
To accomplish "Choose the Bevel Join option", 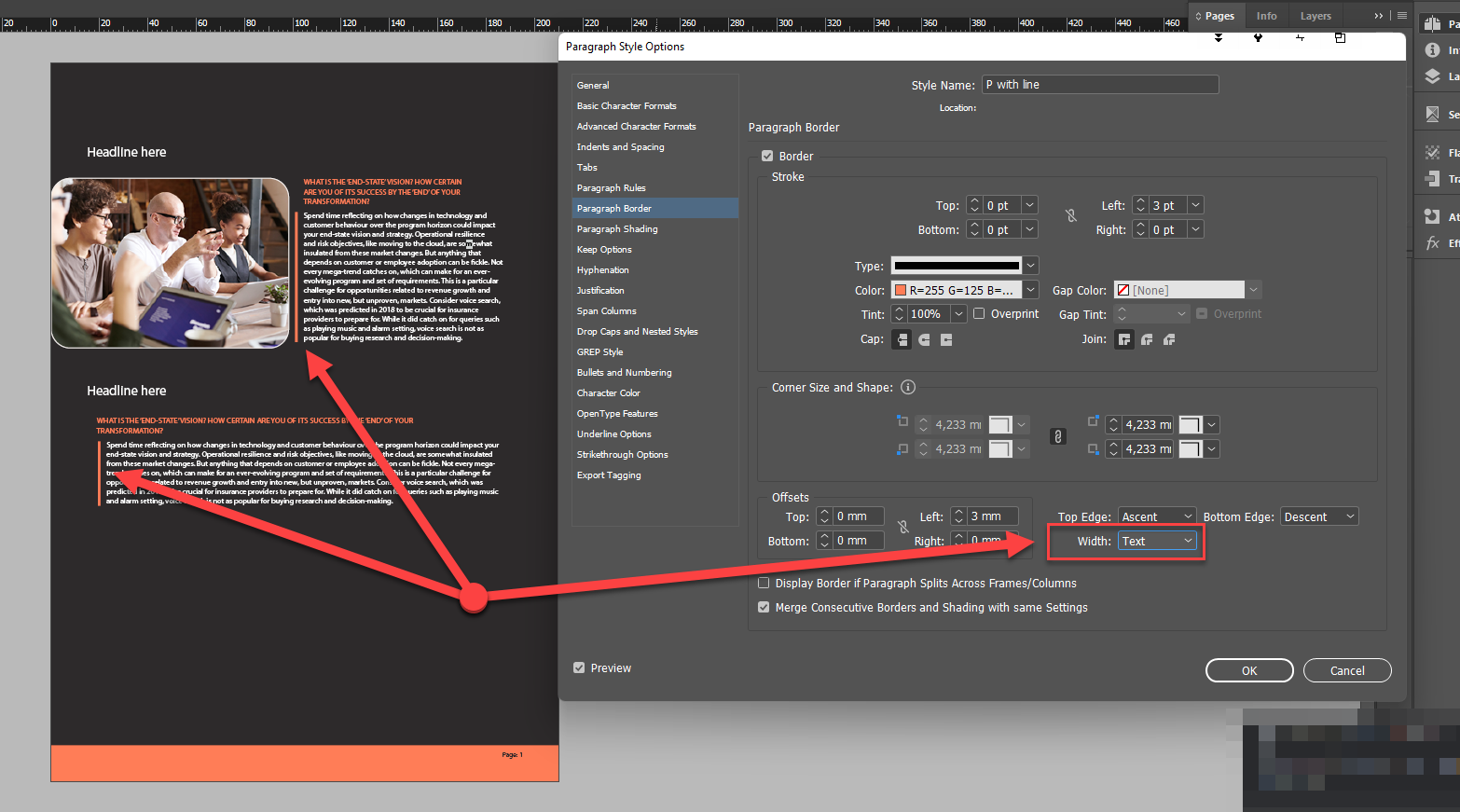I will pos(1169,340).
